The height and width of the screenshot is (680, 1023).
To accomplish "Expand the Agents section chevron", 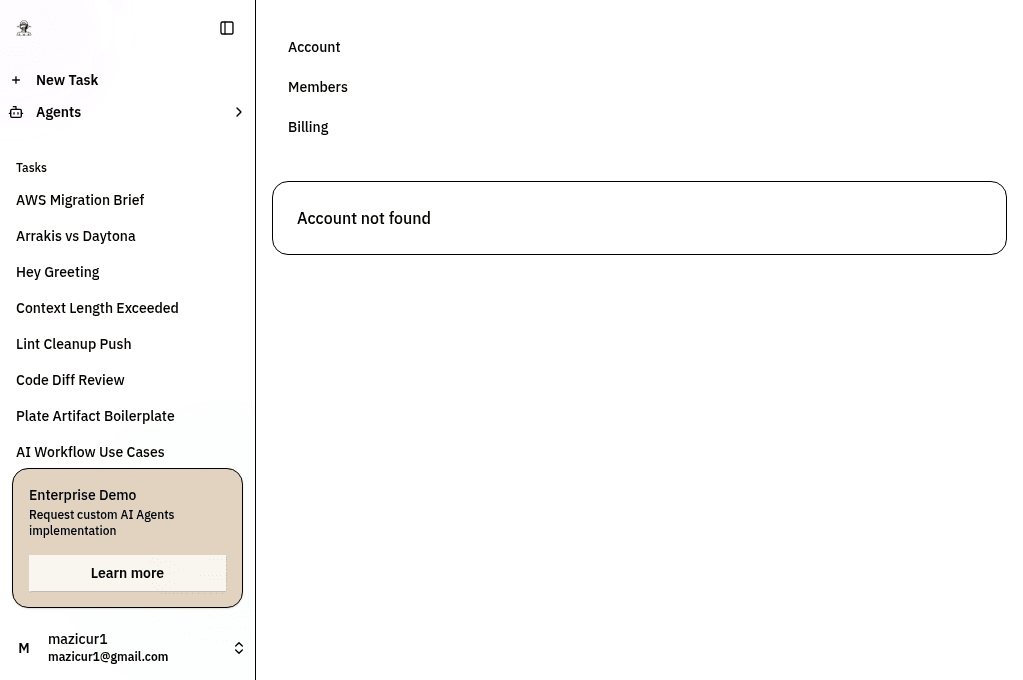I will click(x=239, y=112).
